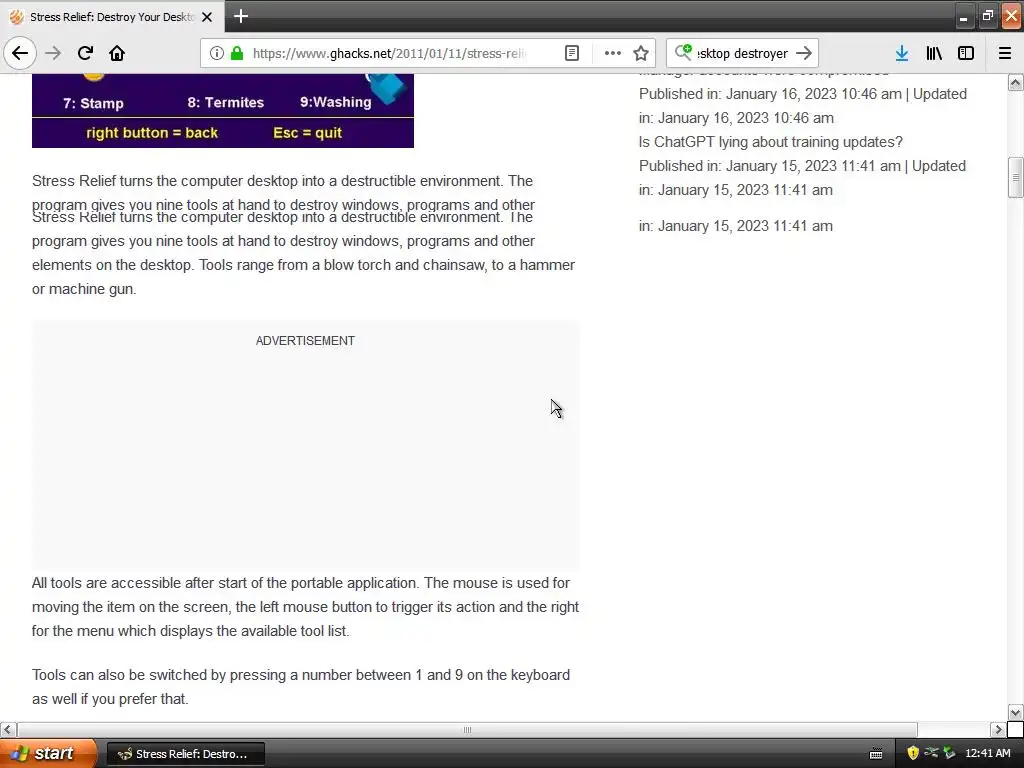The width and height of the screenshot is (1024, 768).
Task: Click 'right button = back' text in image
Action: pyautogui.click(x=152, y=133)
